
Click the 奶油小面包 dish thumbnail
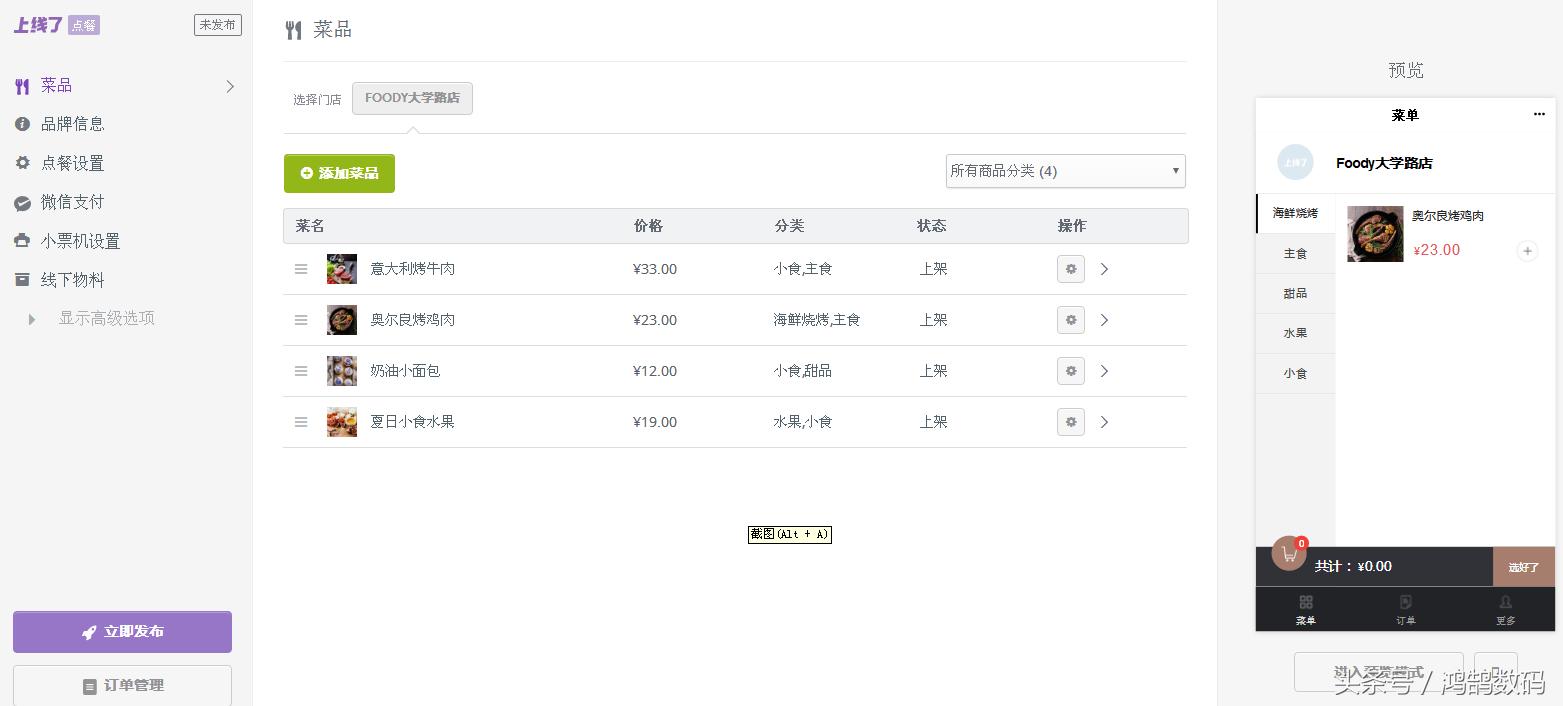[x=341, y=370]
